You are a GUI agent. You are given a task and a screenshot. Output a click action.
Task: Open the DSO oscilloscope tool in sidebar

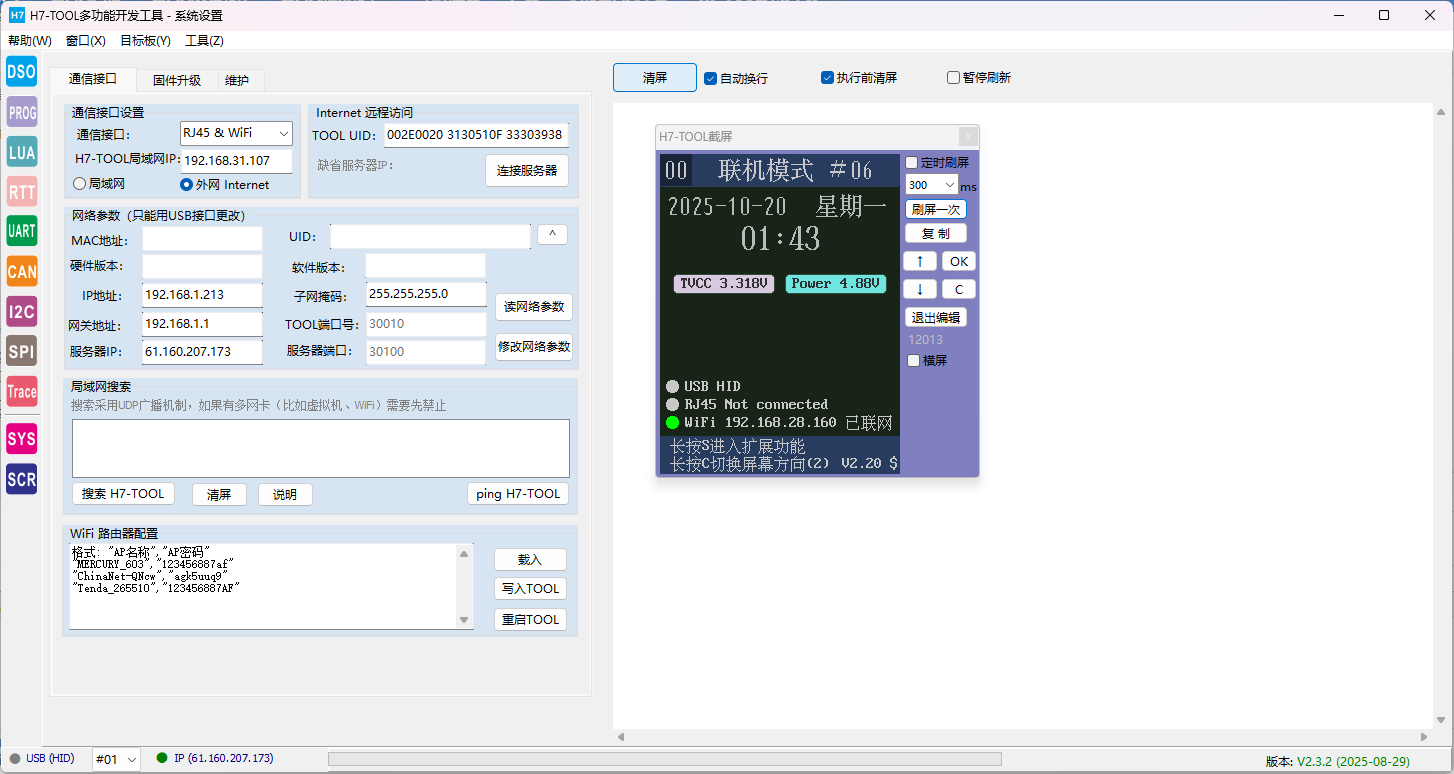pos(21,71)
